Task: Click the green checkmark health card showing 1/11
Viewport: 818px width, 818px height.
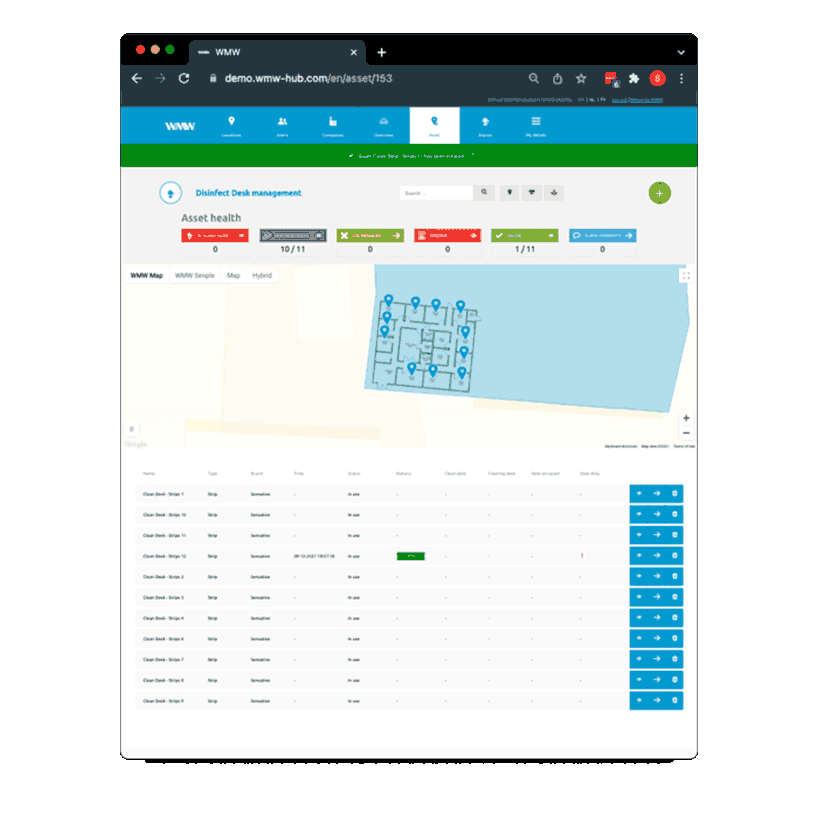Action: [525, 236]
